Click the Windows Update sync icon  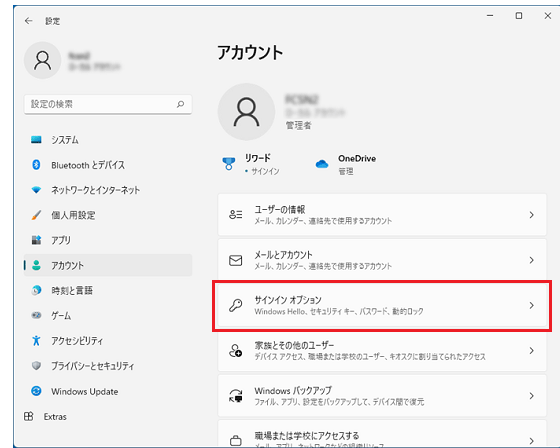pos(36,391)
